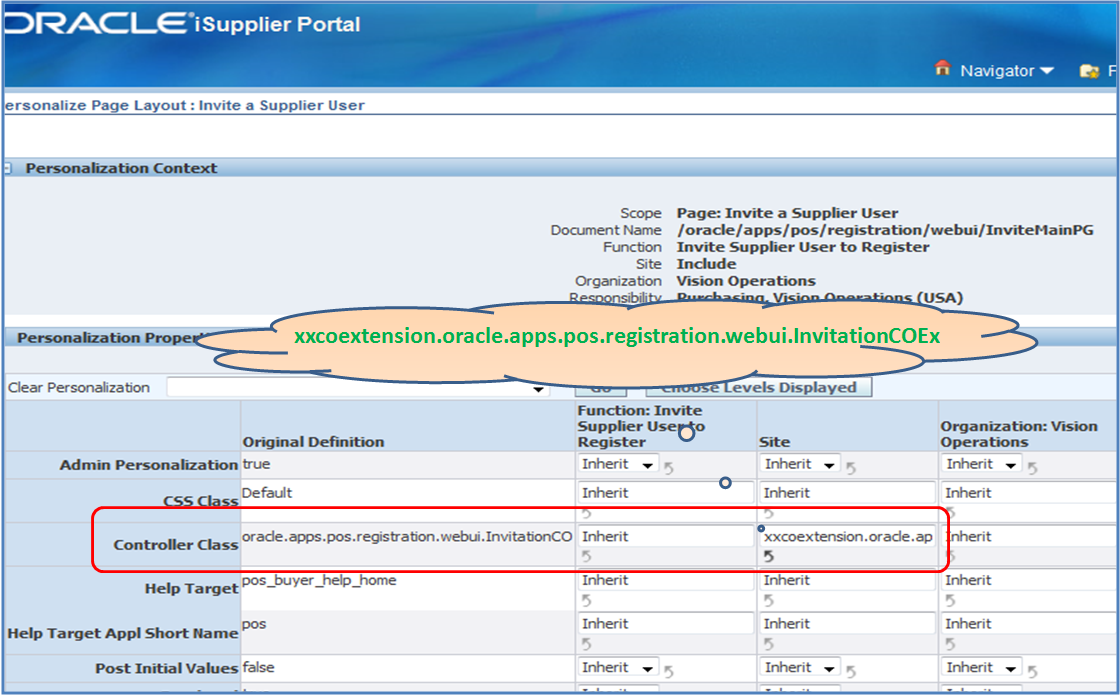Click the Personalization Context section header
Viewport: 1120px width, 695px height.
(x=121, y=168)
